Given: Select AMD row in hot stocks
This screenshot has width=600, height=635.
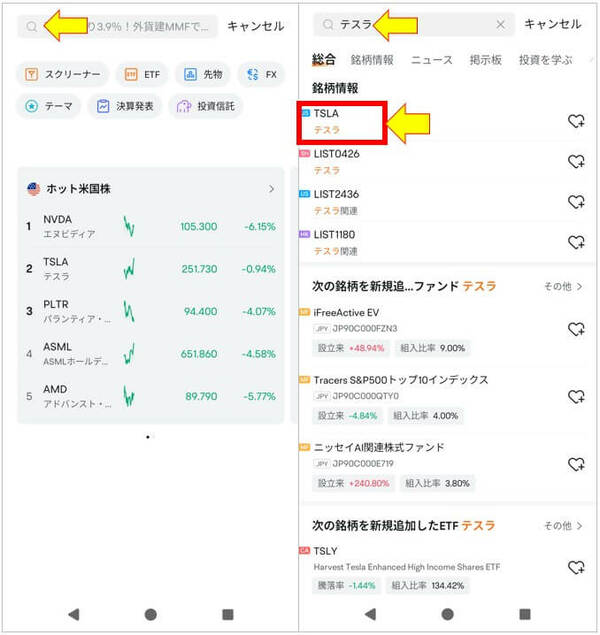Looking at the screenshot, I should [151, 396].
